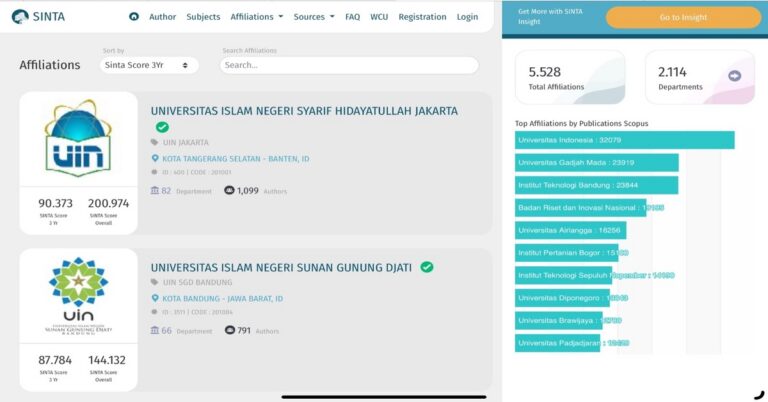Image resolution: width=768 pixels, height=402 pixels.
Task: Go to home via house icon
Action: (134, 17)
